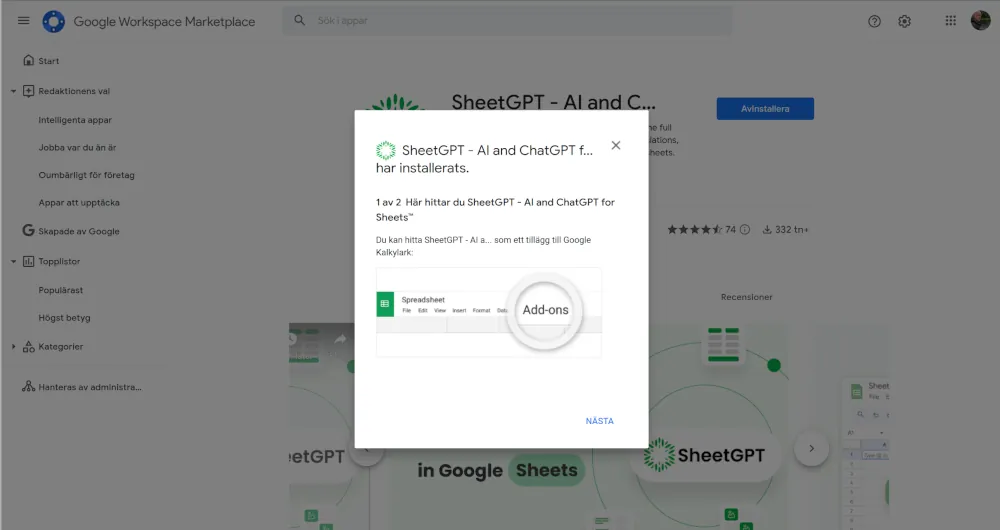Expand the Kategorier section arrow
Viewport: 1000px width, 530px height.
[x=13, y=346]
